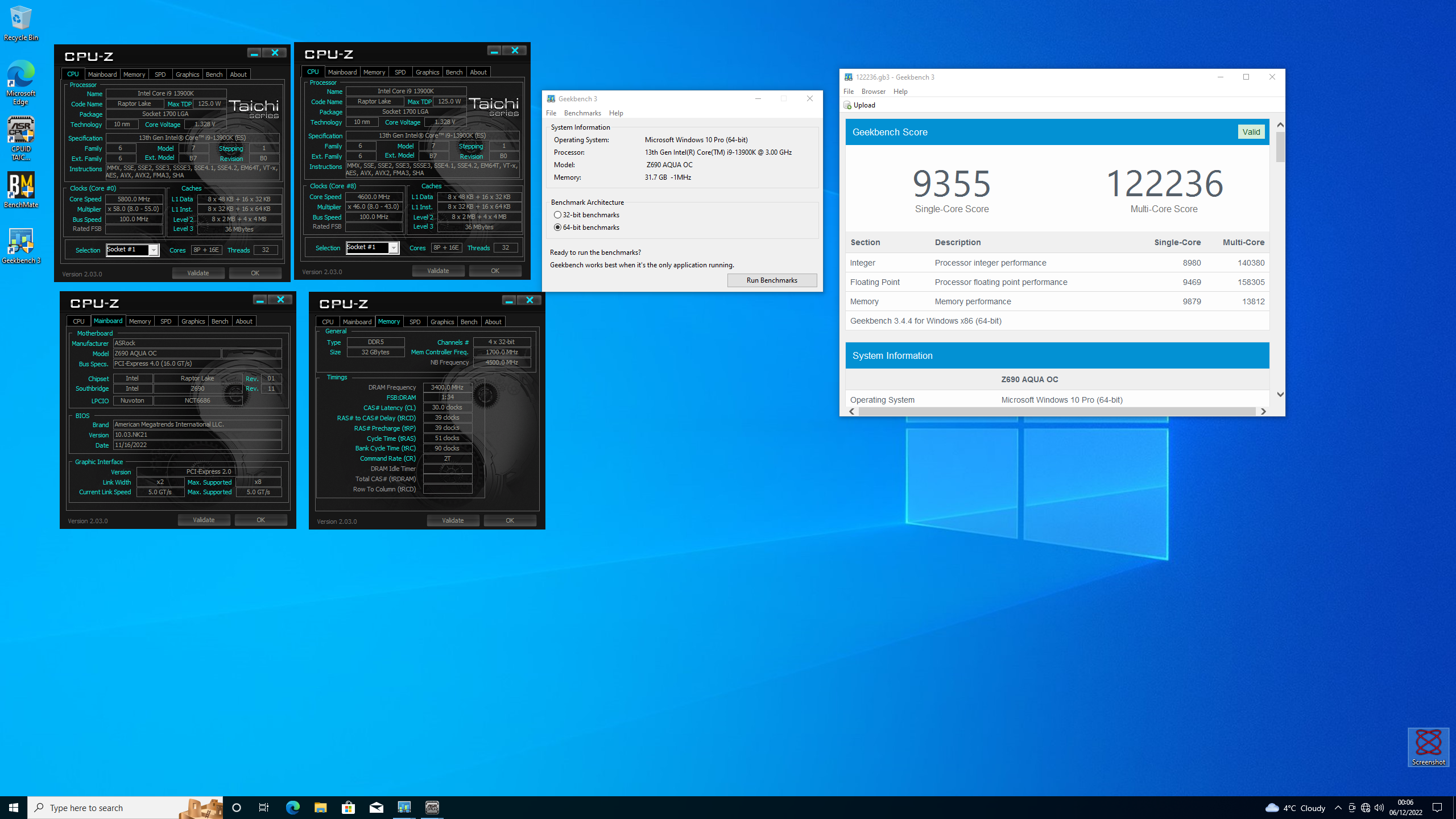This screenshot has height=819, width=1456.
Task: Click the Core Speed 5800.0 MHz value
Action: pyautogui.click(x=134, y=199)
